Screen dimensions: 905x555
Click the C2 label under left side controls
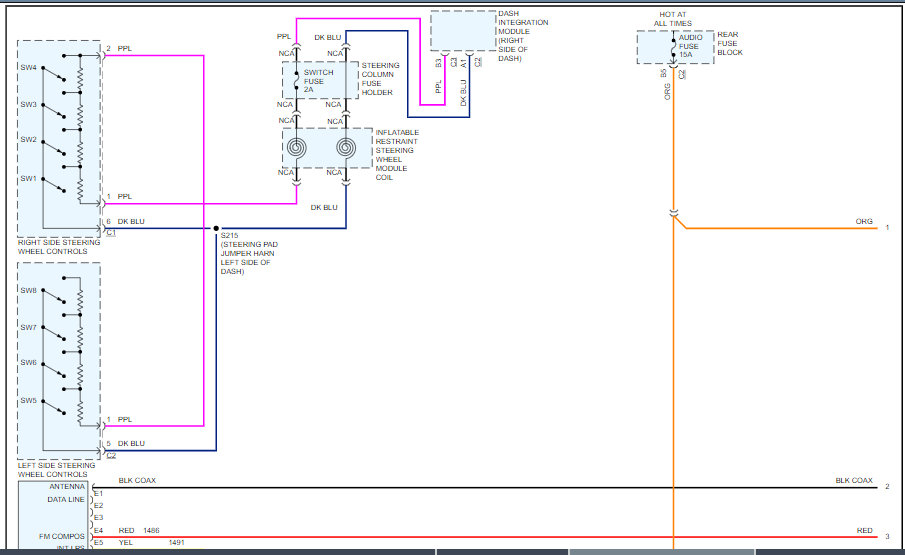coord(111,455)
